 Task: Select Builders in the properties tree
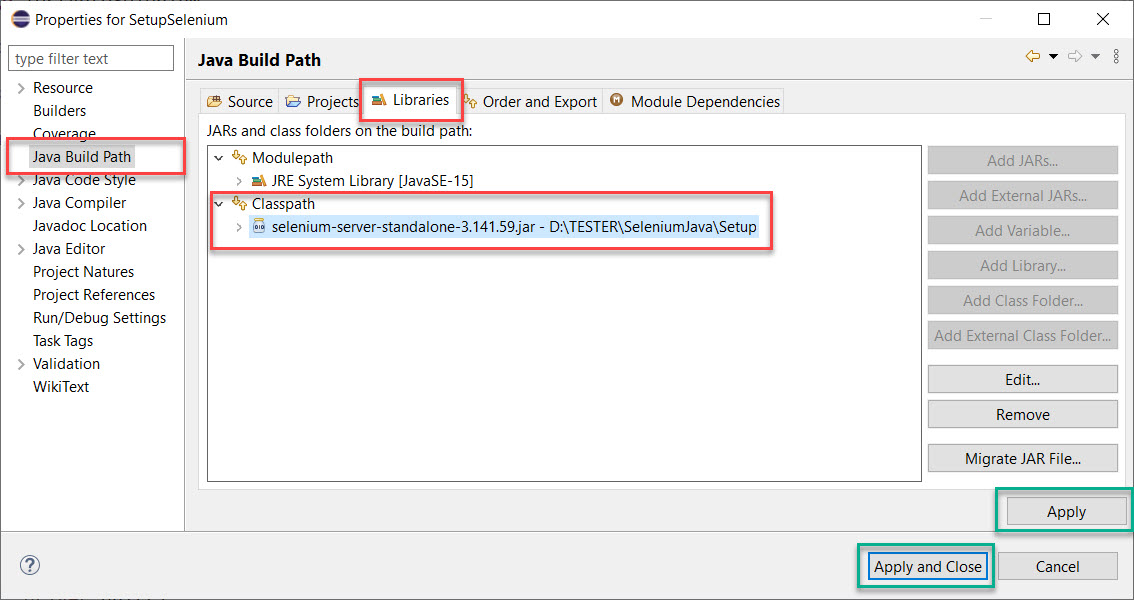click(59, 111)
